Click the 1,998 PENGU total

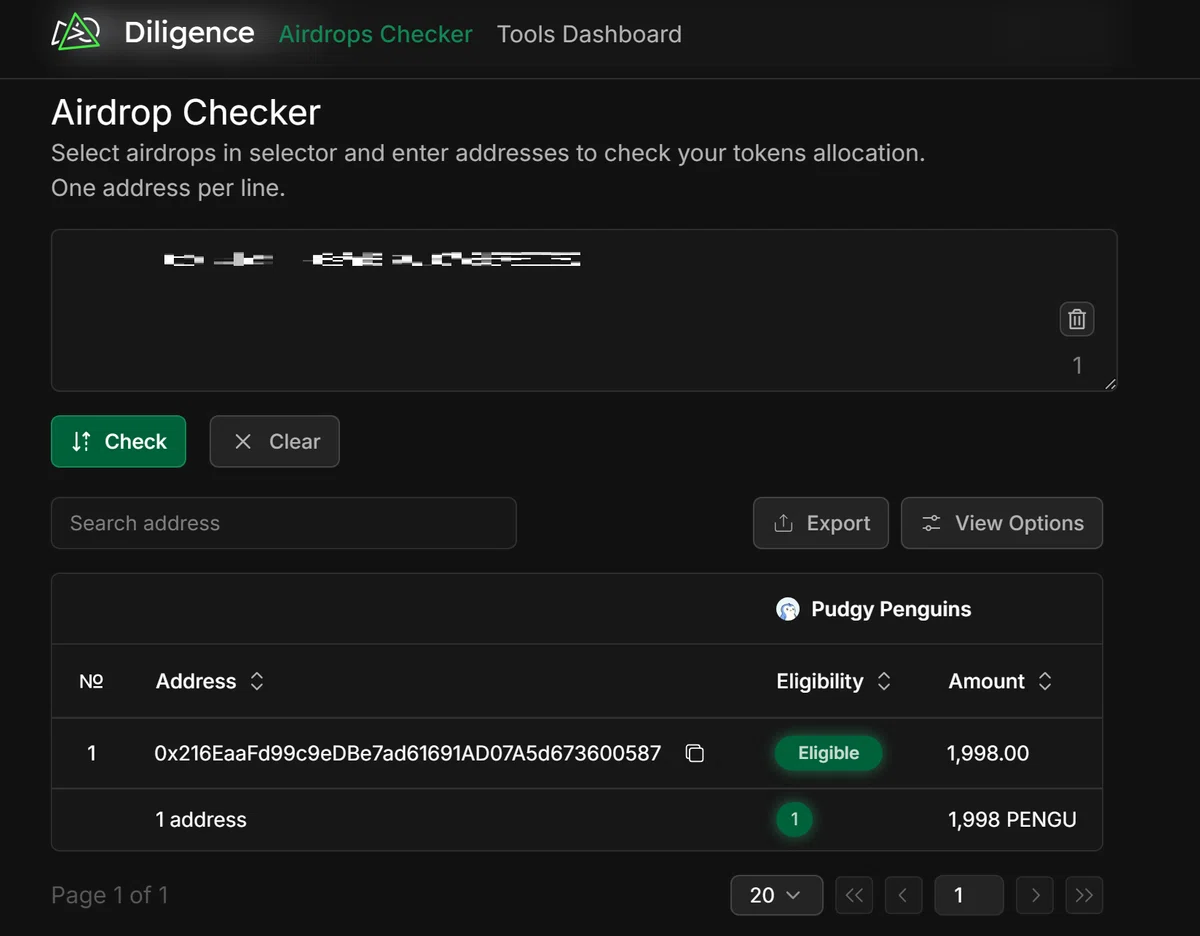pyautogui.click(x=1012, y=819)
